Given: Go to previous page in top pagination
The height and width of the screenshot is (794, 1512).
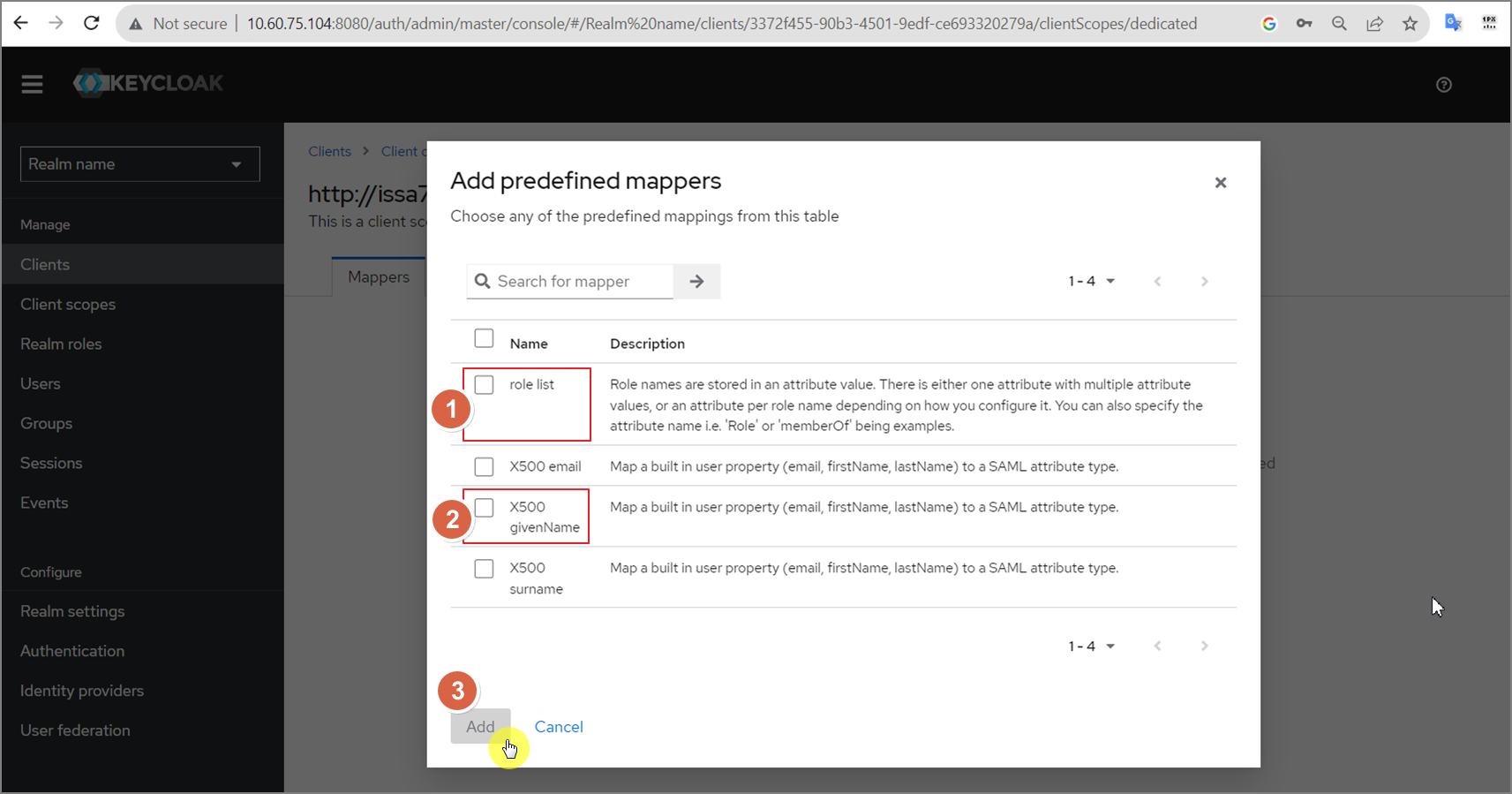Looking at the screenshot, I should [1157, 281].
